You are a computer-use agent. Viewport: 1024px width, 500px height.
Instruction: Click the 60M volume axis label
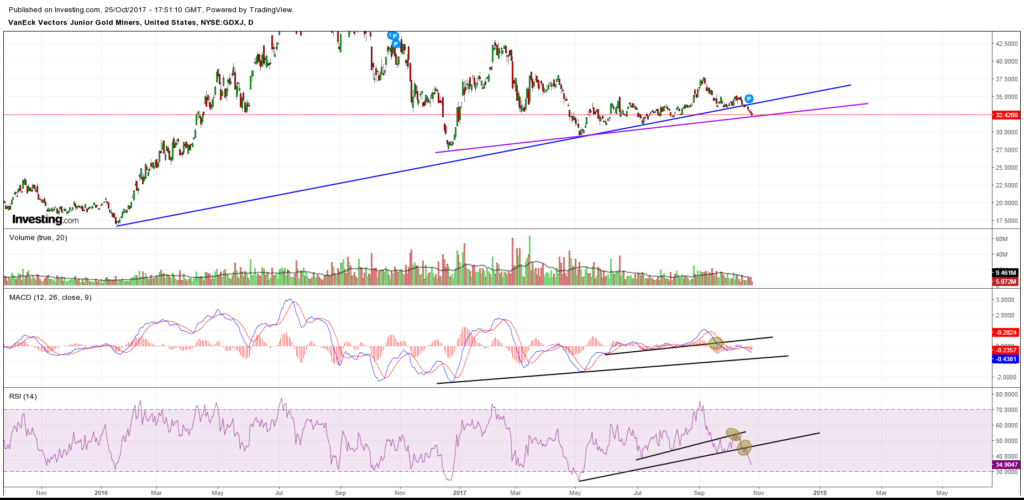(1002, 239)
